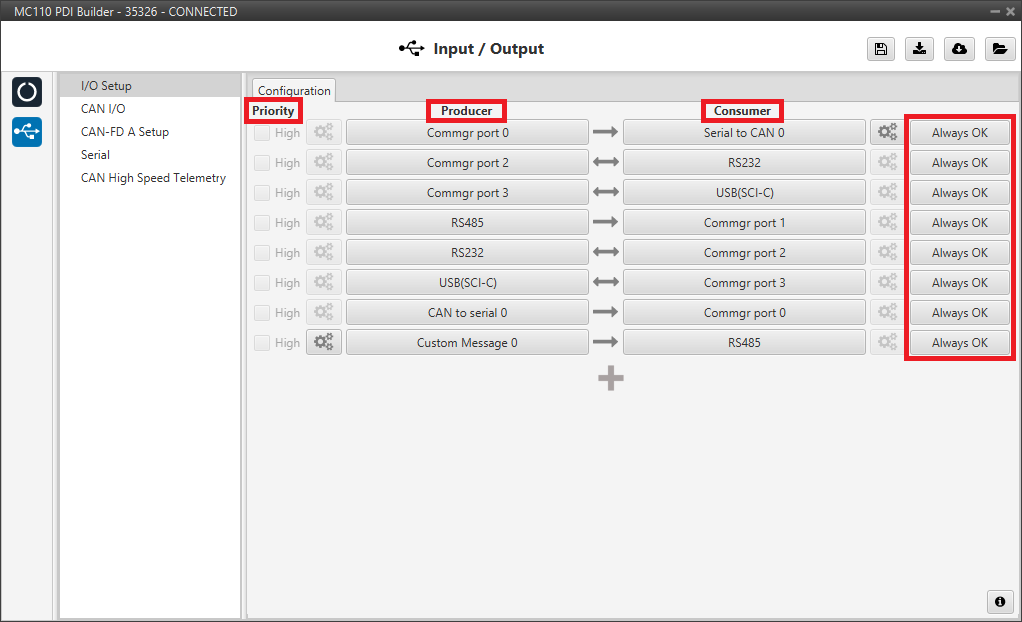Enable High priority for RS485 producer row

[262, 223]
